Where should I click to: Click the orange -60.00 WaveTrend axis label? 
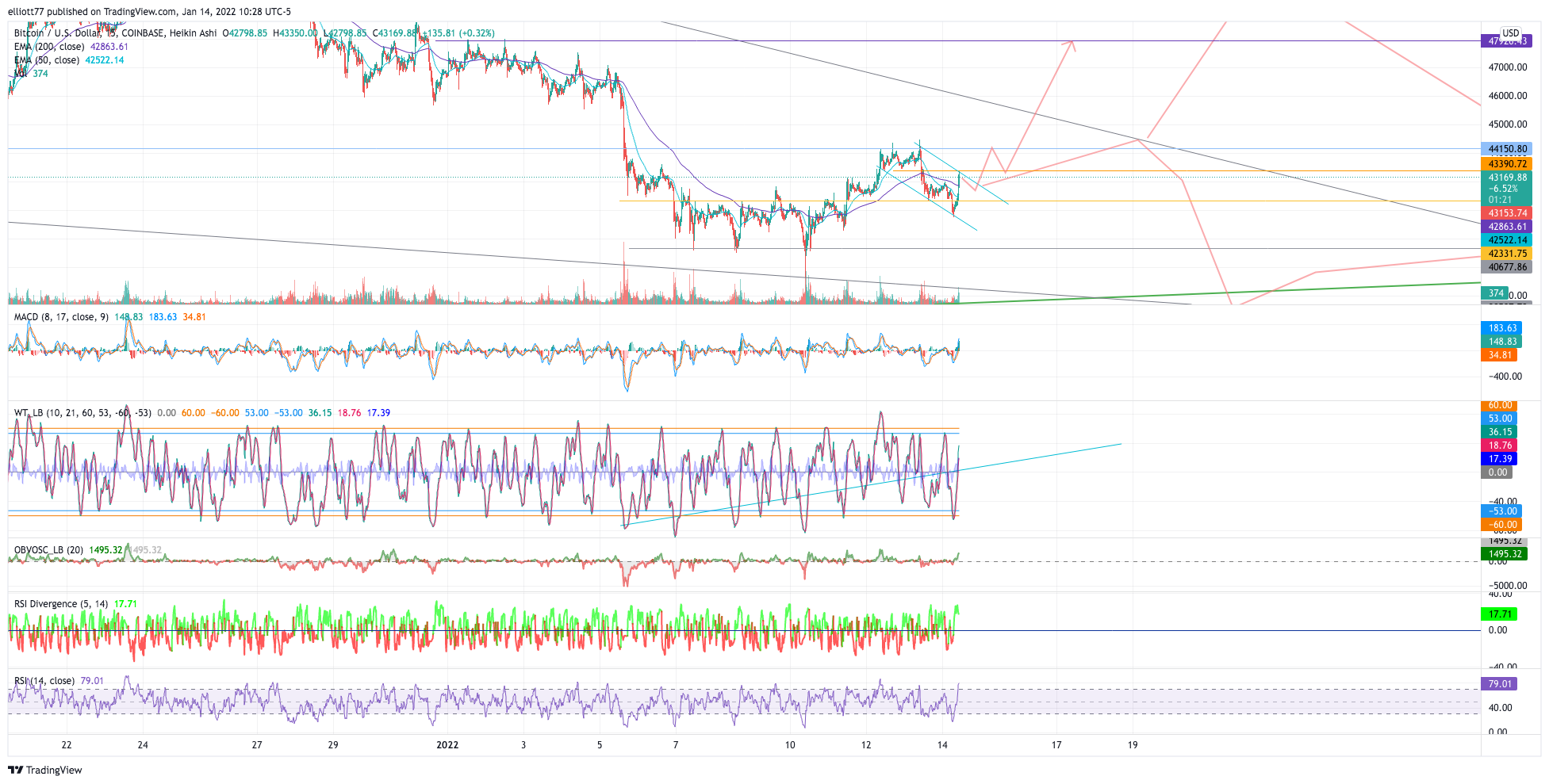pos(1501,525)
